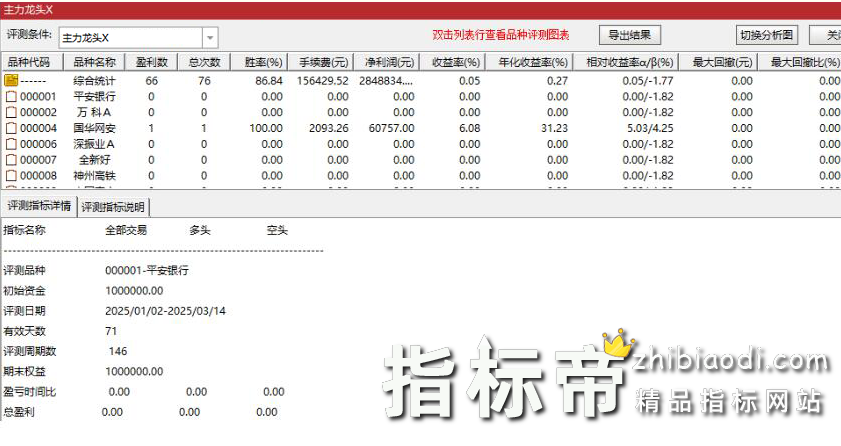Open the 评测条件 dropdown arrow
The image size is (841, 446).
210,38
